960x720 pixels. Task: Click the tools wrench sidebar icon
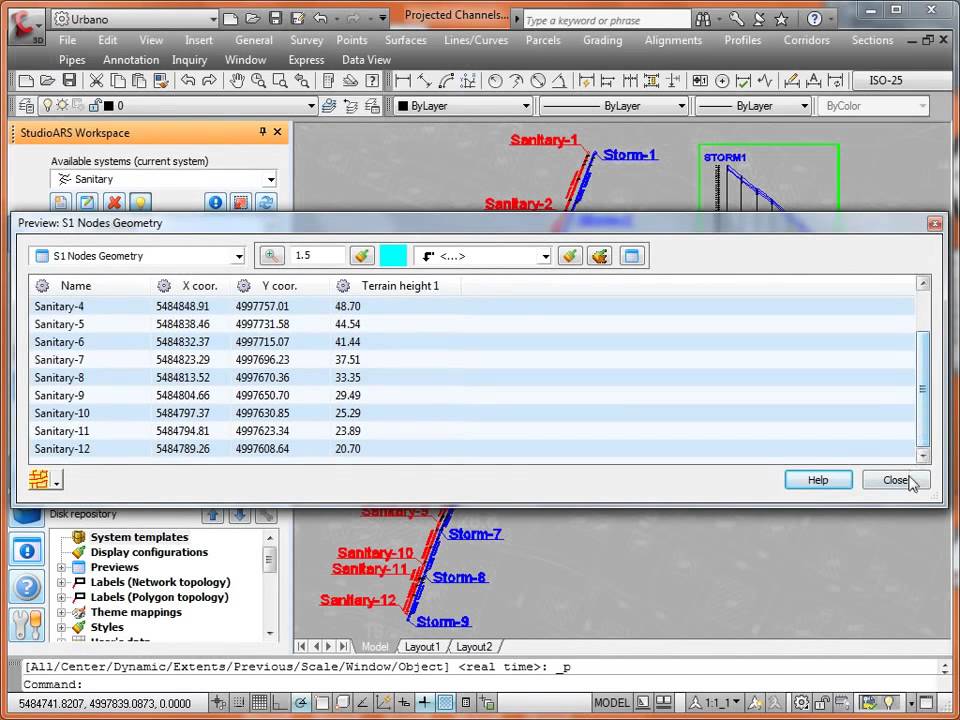[x=27, y=624]
